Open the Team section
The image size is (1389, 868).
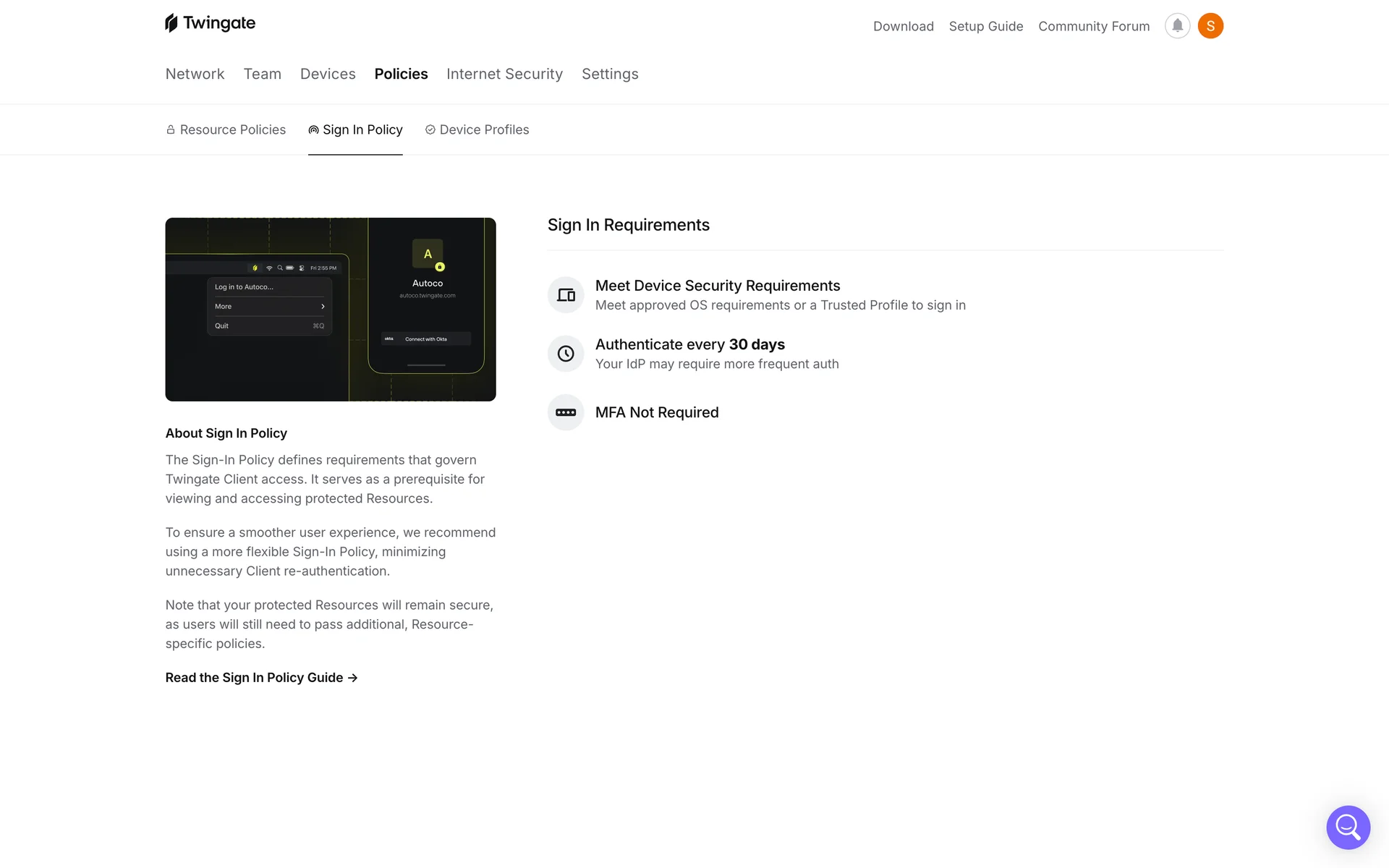pos(262,74)
